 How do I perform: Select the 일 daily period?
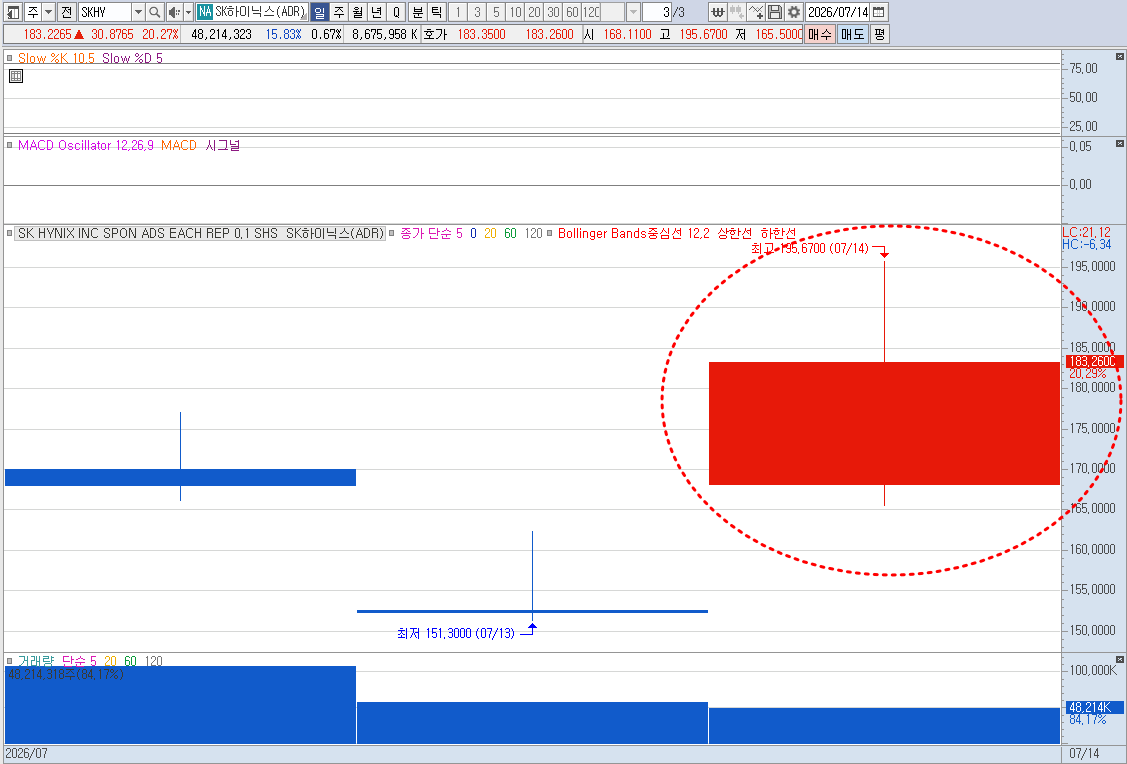click(320, 12)
